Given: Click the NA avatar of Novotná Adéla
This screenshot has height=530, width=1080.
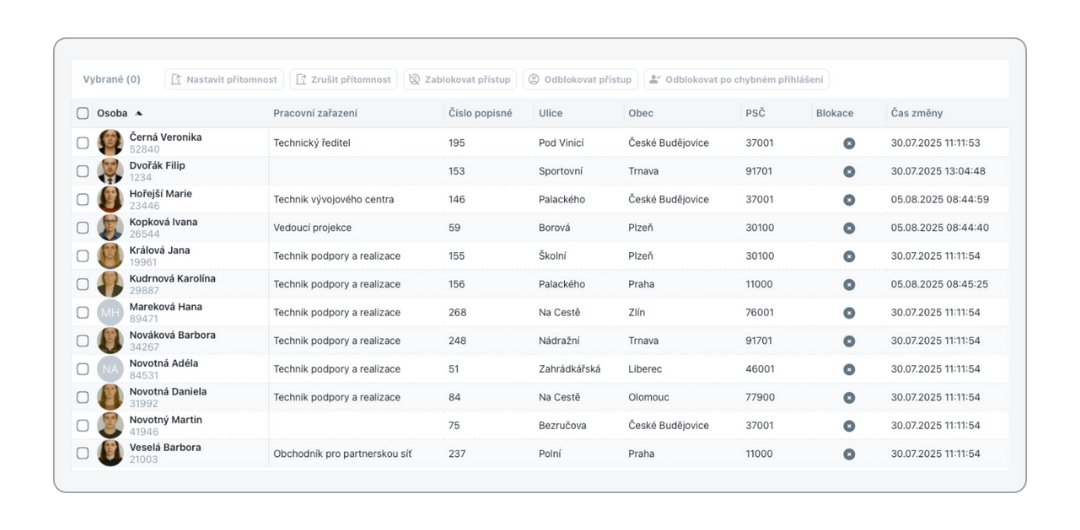Looking at the screenshot, I should [x=110, y=369].
